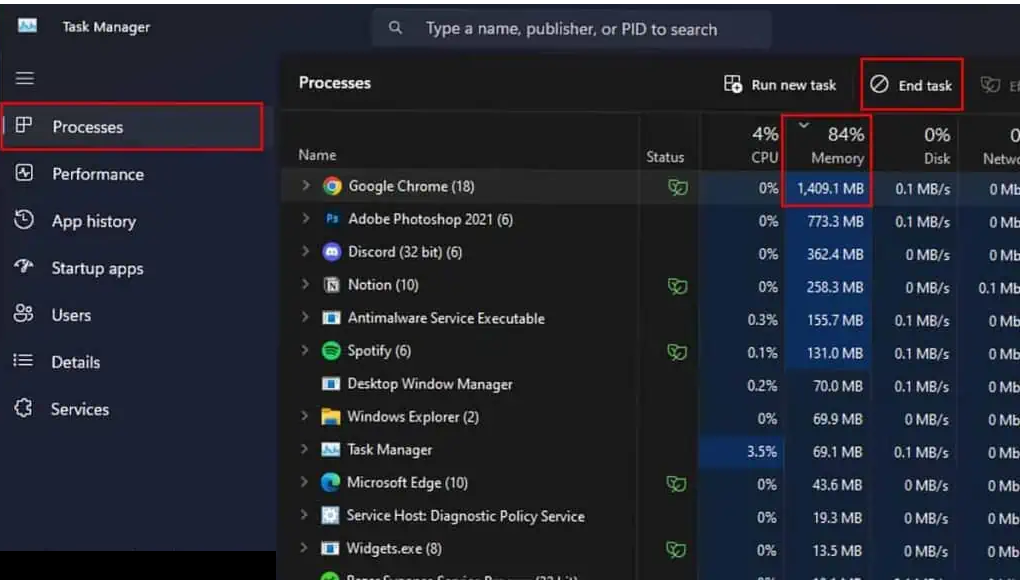
Task: Click the 131.0 MB memory value
Action: [x=835, y=354]
